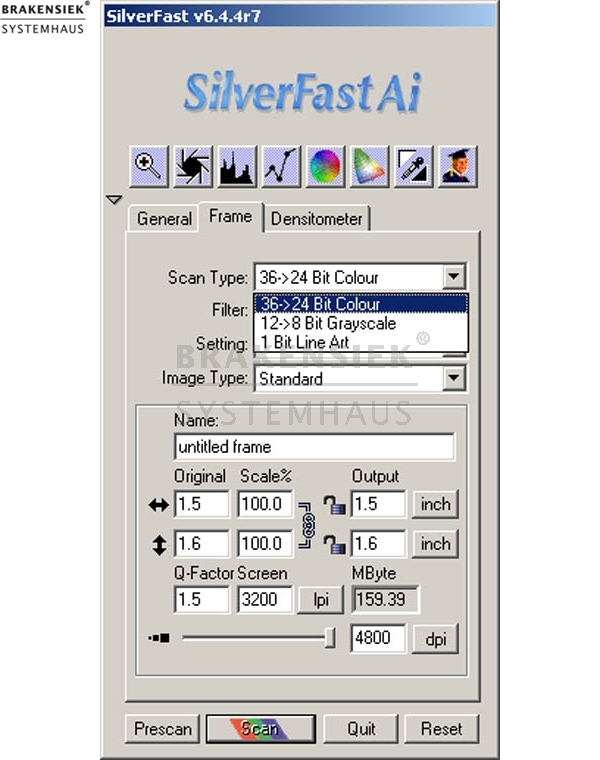Screen dimensions: 600x760
Task: Click the Quit button
Action: [361, 728]
